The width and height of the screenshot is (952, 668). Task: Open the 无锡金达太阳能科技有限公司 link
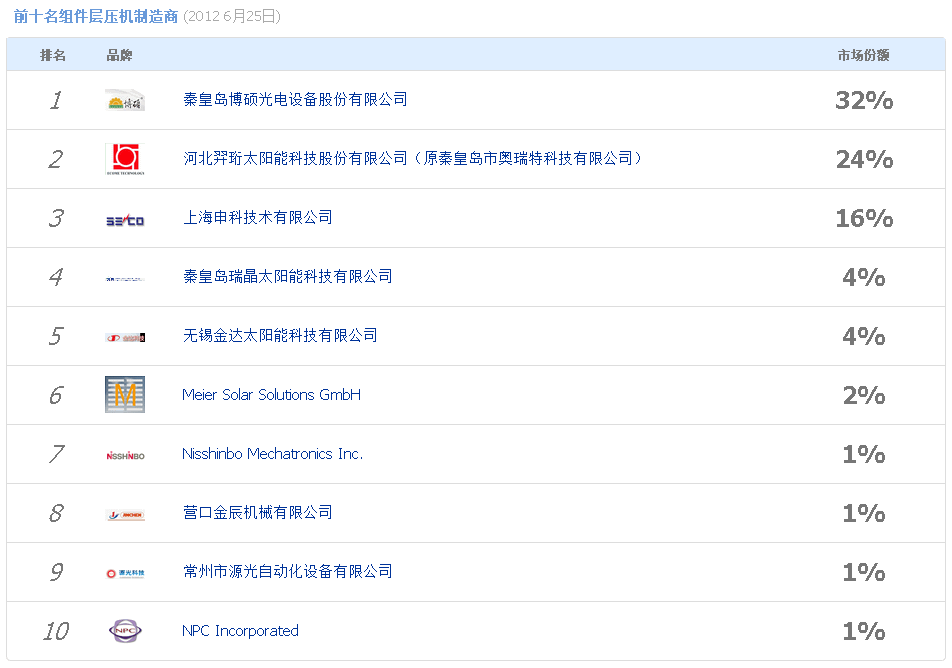tap(280, 336)
